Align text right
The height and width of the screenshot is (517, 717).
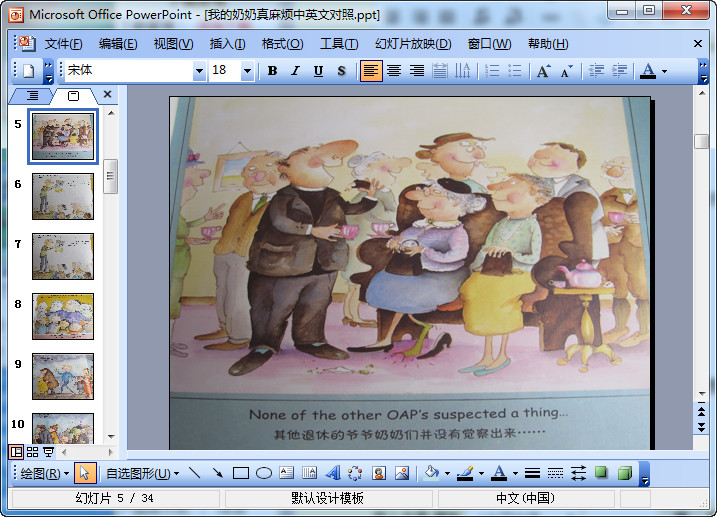[x=417, y=71]
